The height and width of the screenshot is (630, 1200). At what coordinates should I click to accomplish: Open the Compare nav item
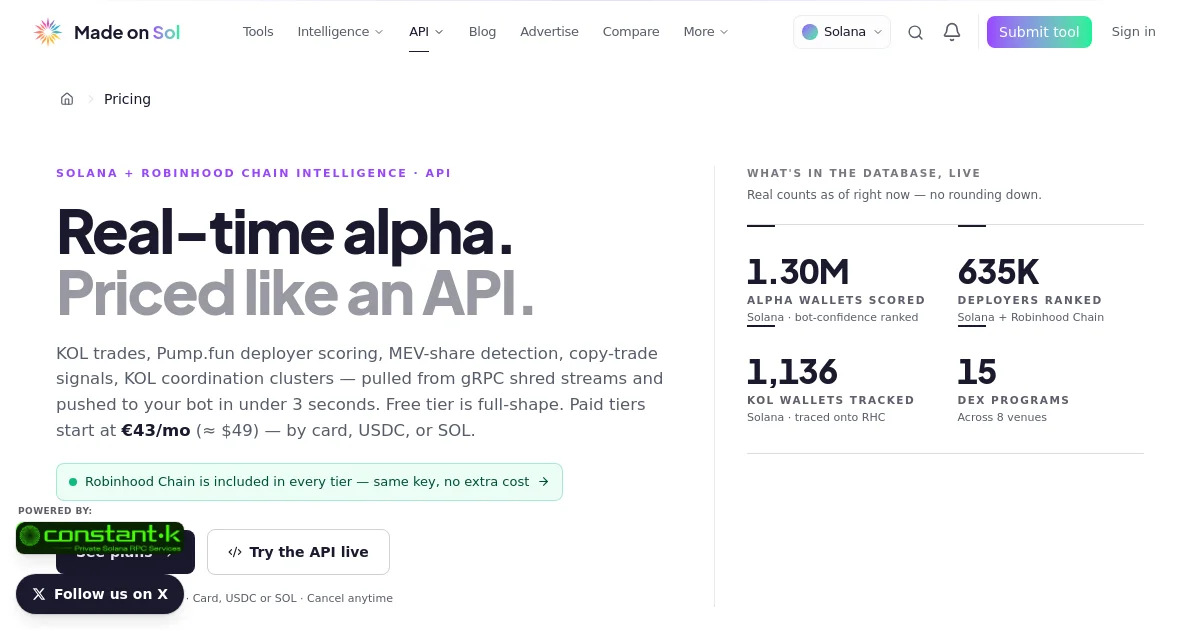point(631,32)
